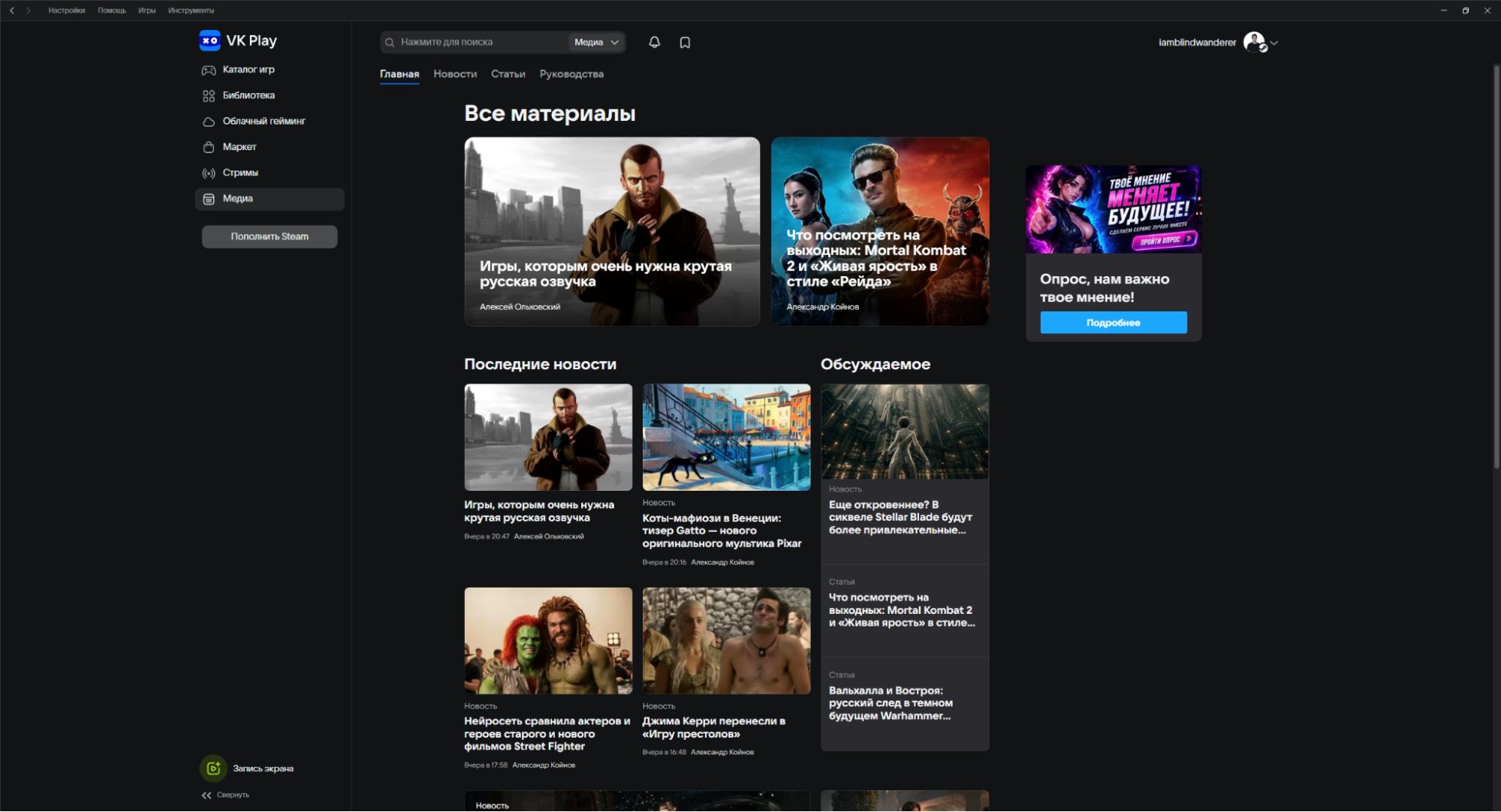Open the Стримы broadcast icon

pos(209,173)
